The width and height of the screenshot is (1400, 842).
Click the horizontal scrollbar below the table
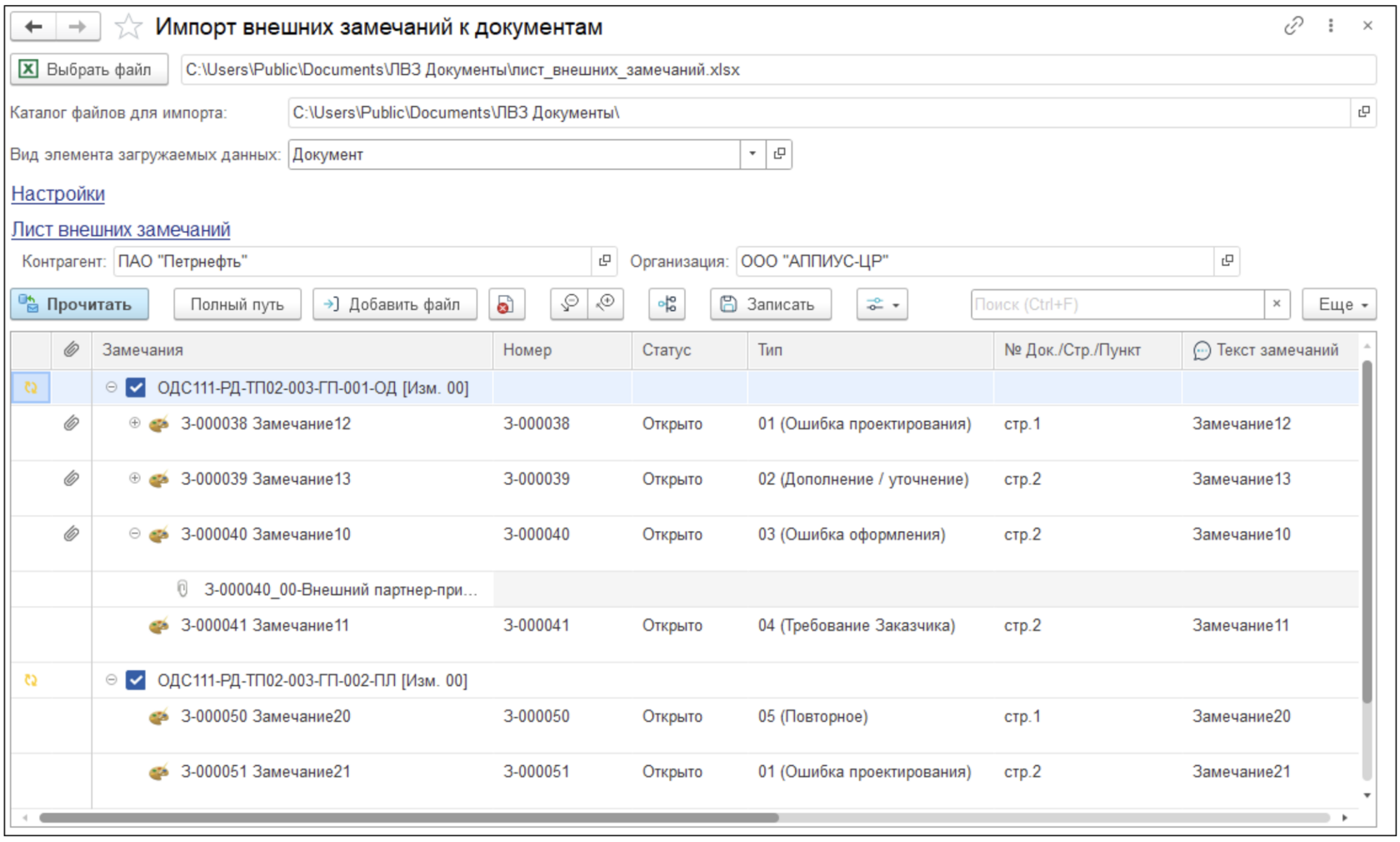[408, 818]
